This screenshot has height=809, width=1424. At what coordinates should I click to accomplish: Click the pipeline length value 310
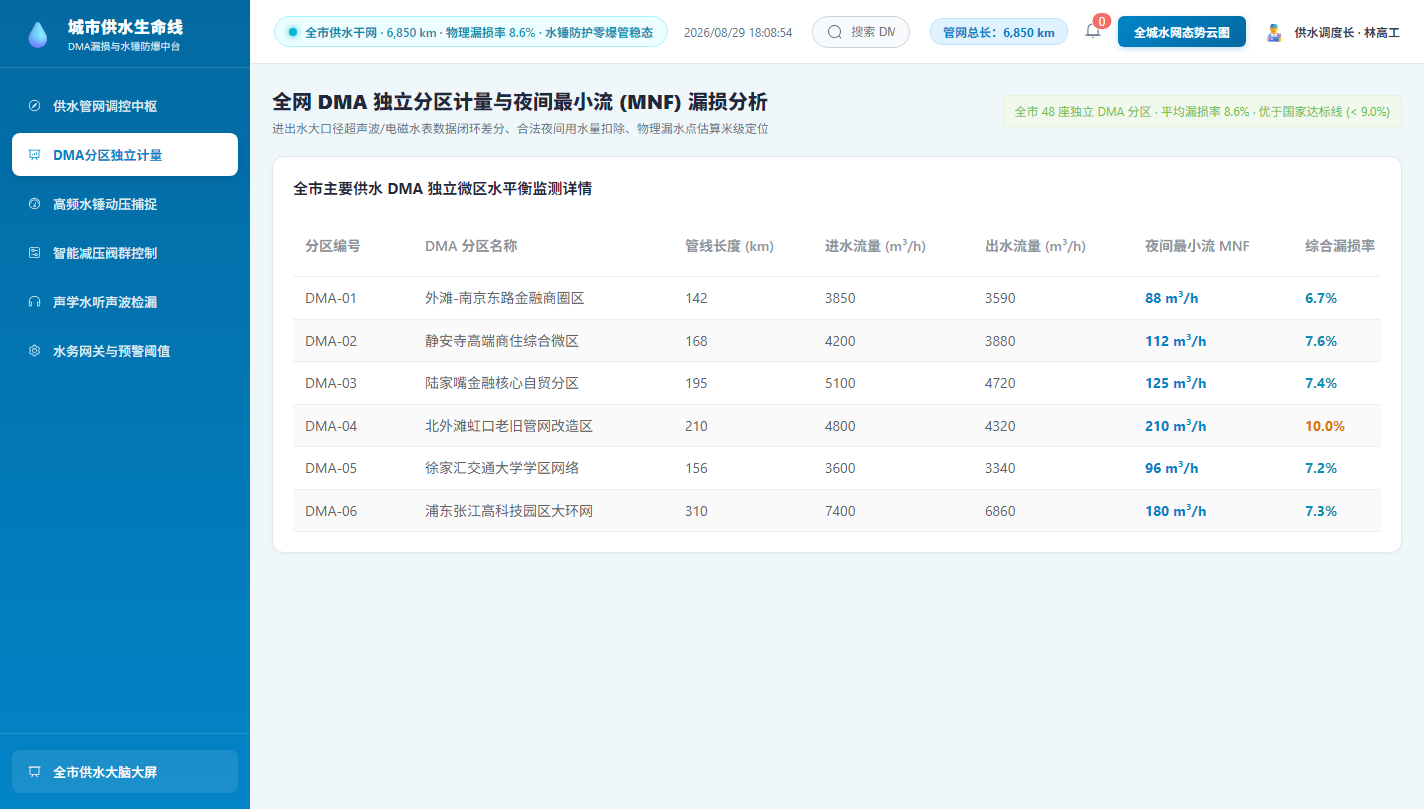pyautogui.click(x=696, y=511)
